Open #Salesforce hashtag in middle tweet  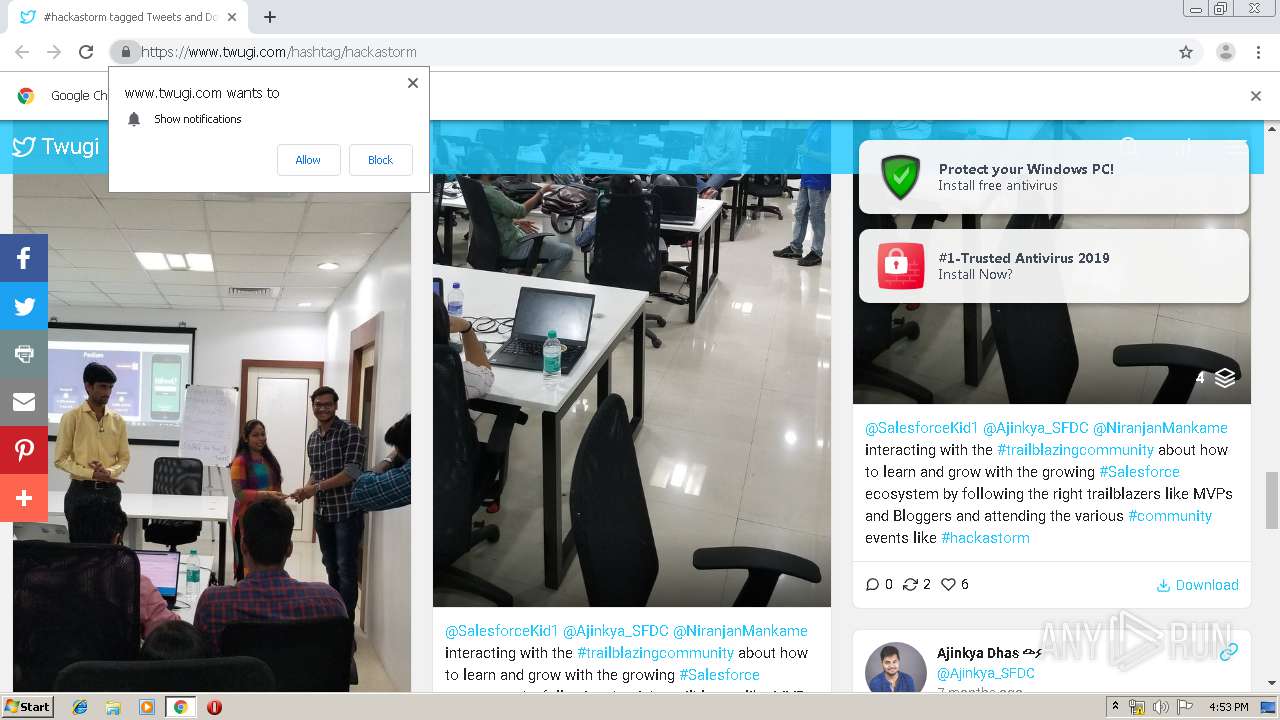click(719, 675)
